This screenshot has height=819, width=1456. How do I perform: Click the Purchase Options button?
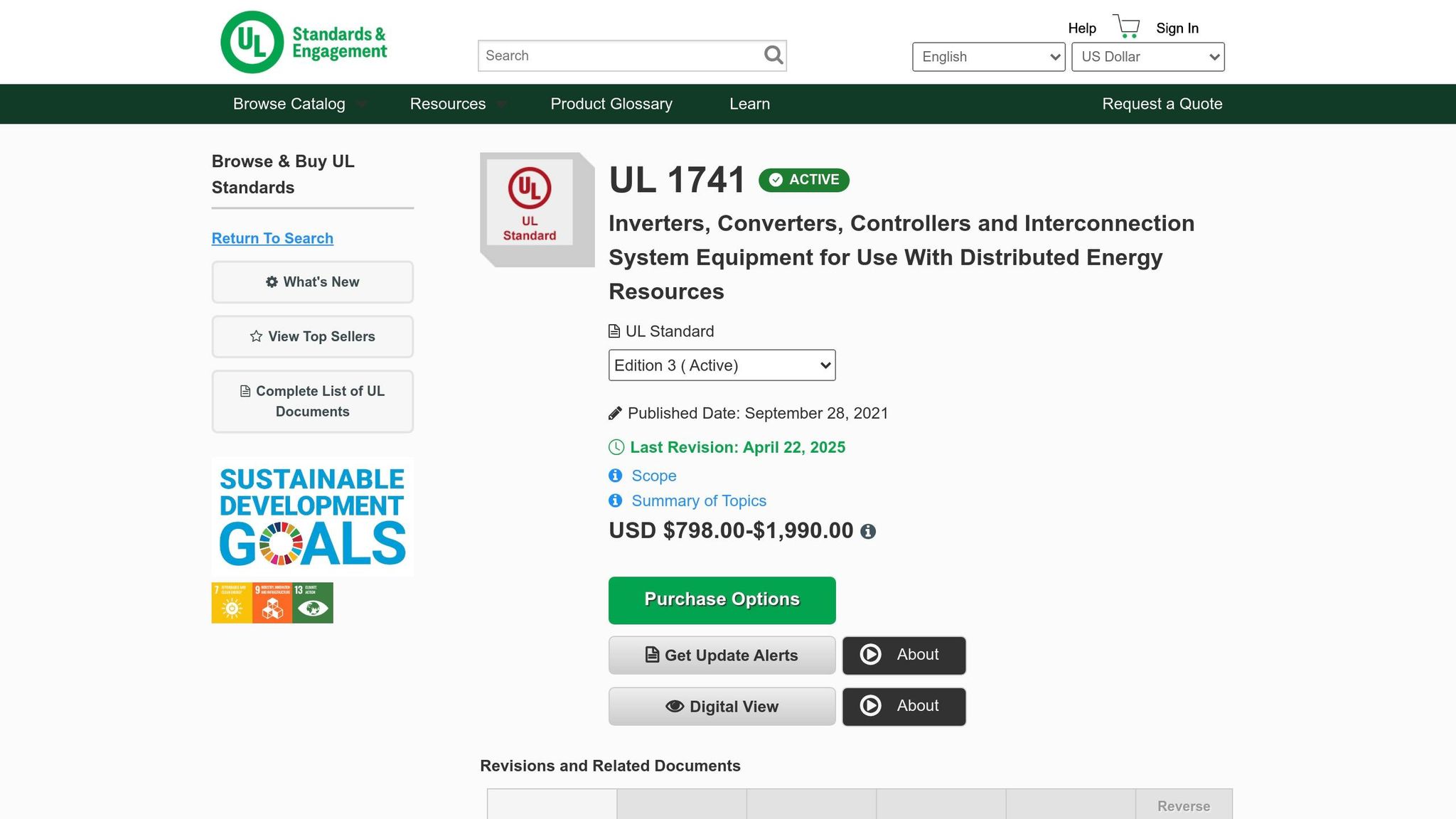(722, 600)
